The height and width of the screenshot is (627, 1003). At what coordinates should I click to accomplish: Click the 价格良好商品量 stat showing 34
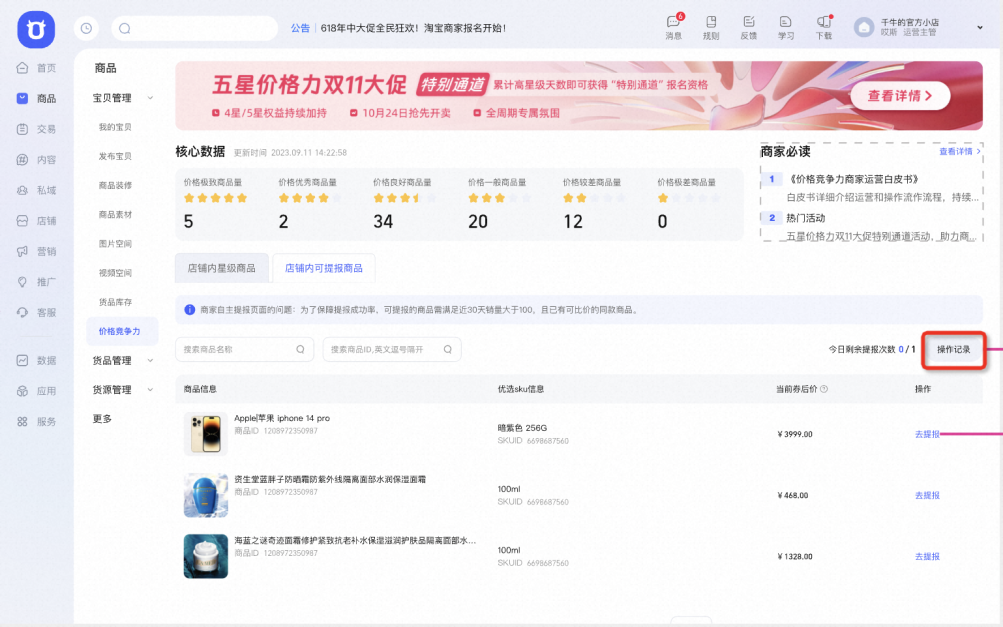[x=405, y=204]
